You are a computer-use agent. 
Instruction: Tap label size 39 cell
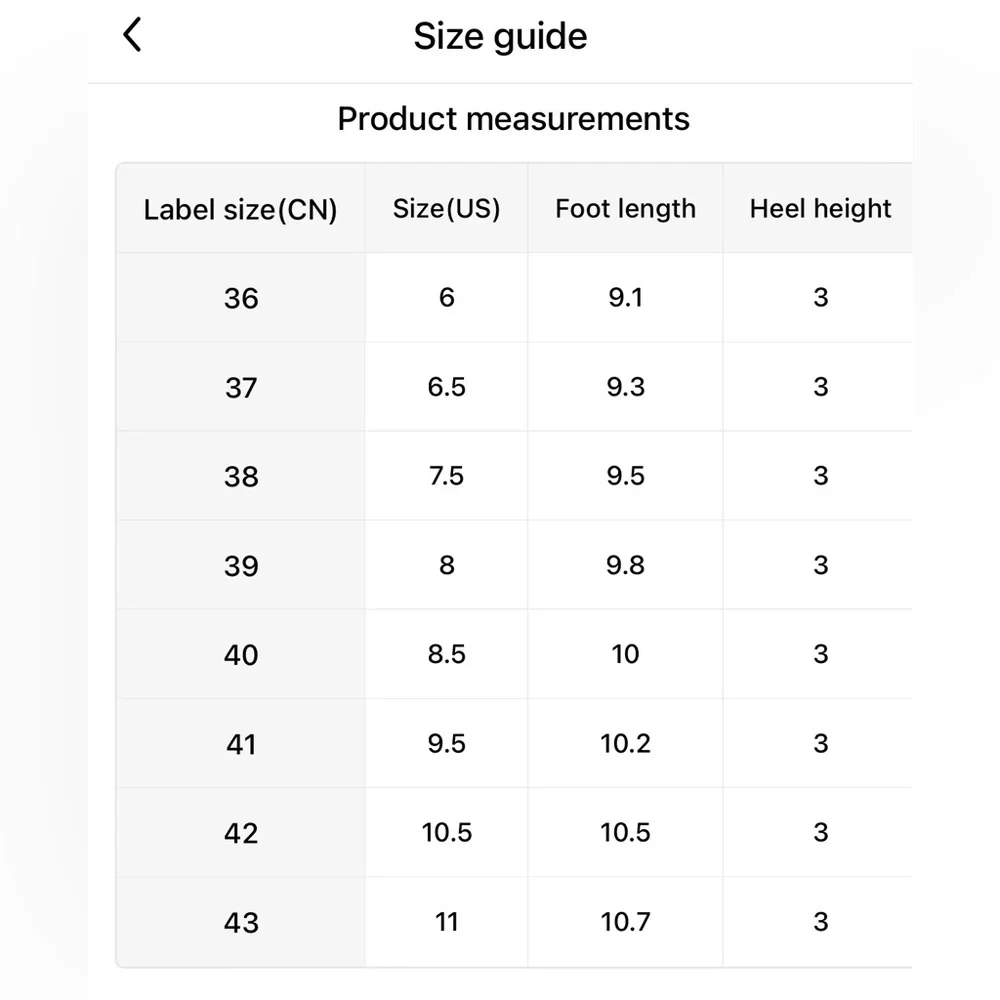241,565
